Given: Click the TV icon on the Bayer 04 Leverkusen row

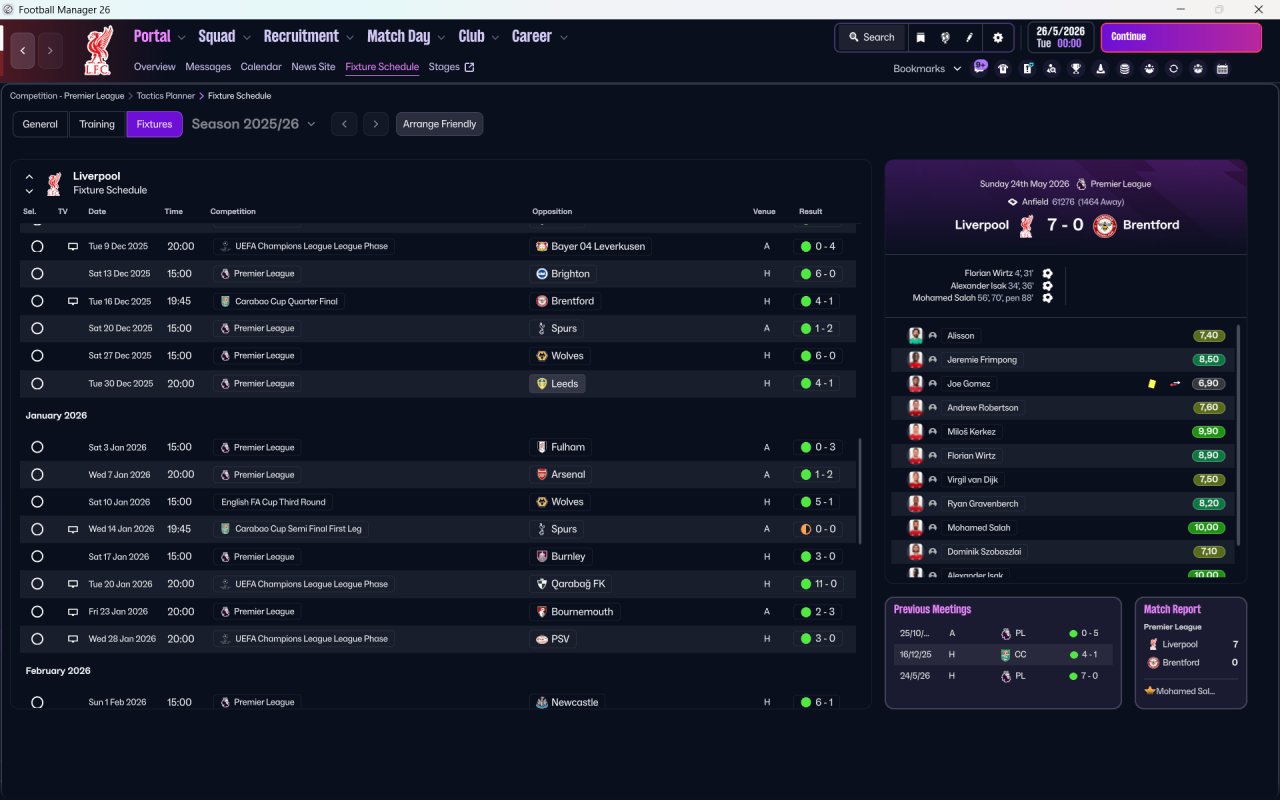Looking at the screenshot, I should (x=73, y=246).
